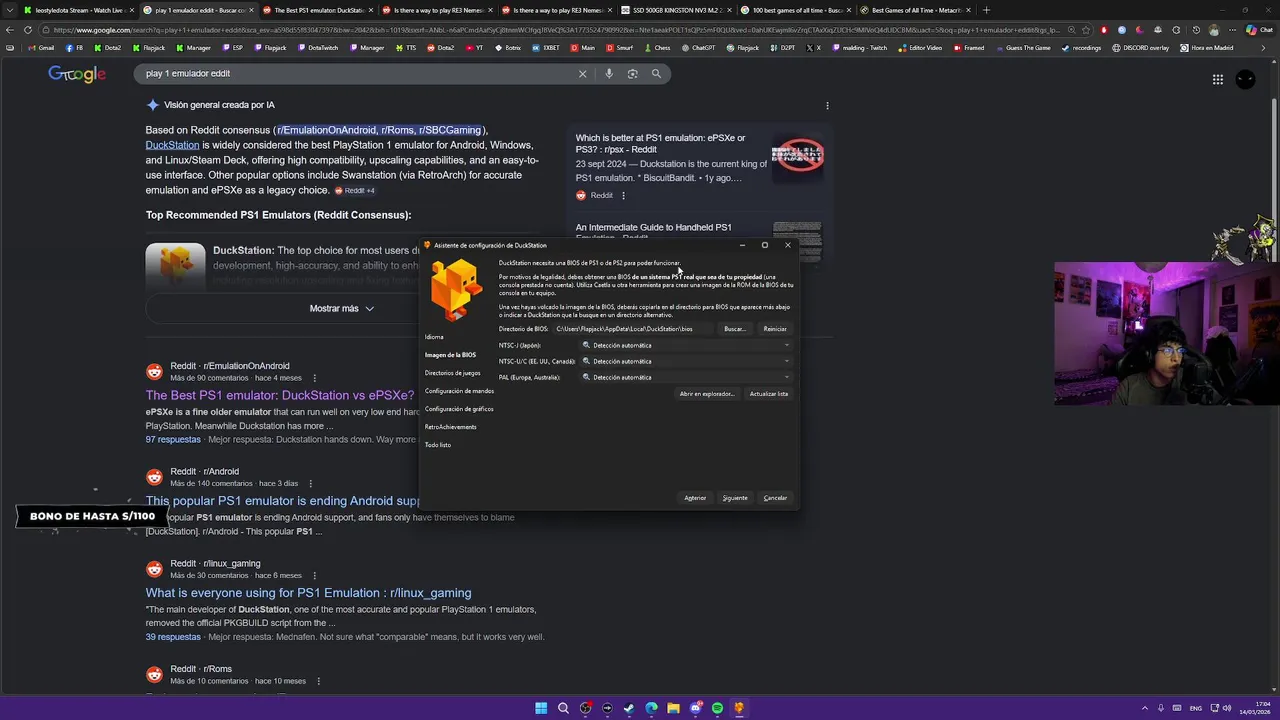This screenshot has height=720, width=1280.
Task: Open the NTSC-U/C (EE. UU., Canadá) dropdown
Action: 686,361
